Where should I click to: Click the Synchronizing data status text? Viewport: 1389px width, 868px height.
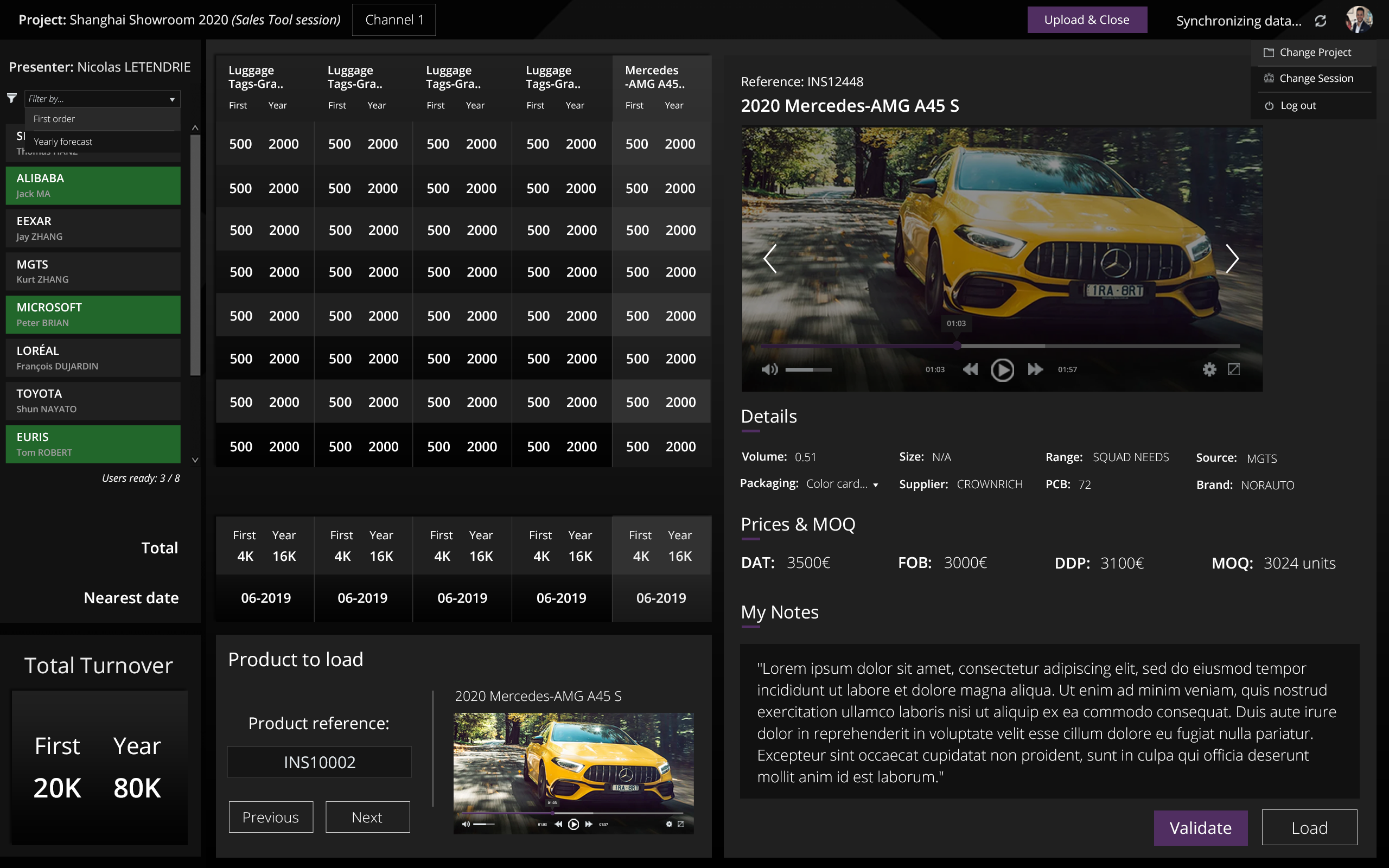(x=1239, y=21)
